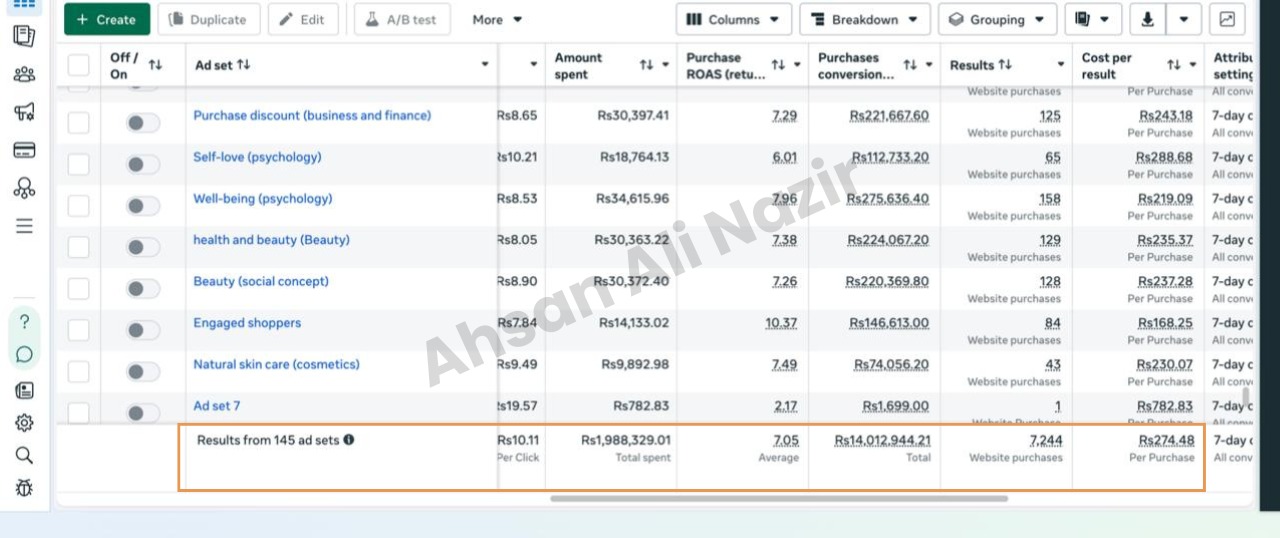
Task: Click the export download icon
Action: (1147, 19)
